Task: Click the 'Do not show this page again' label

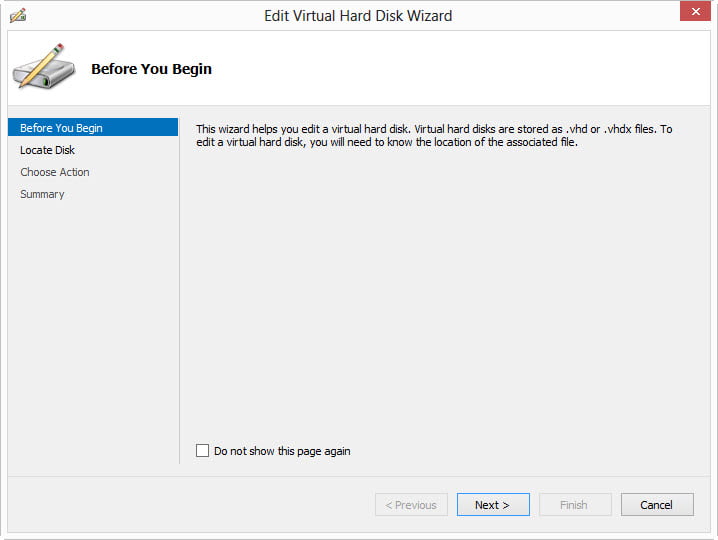Action: click(282, 451)
